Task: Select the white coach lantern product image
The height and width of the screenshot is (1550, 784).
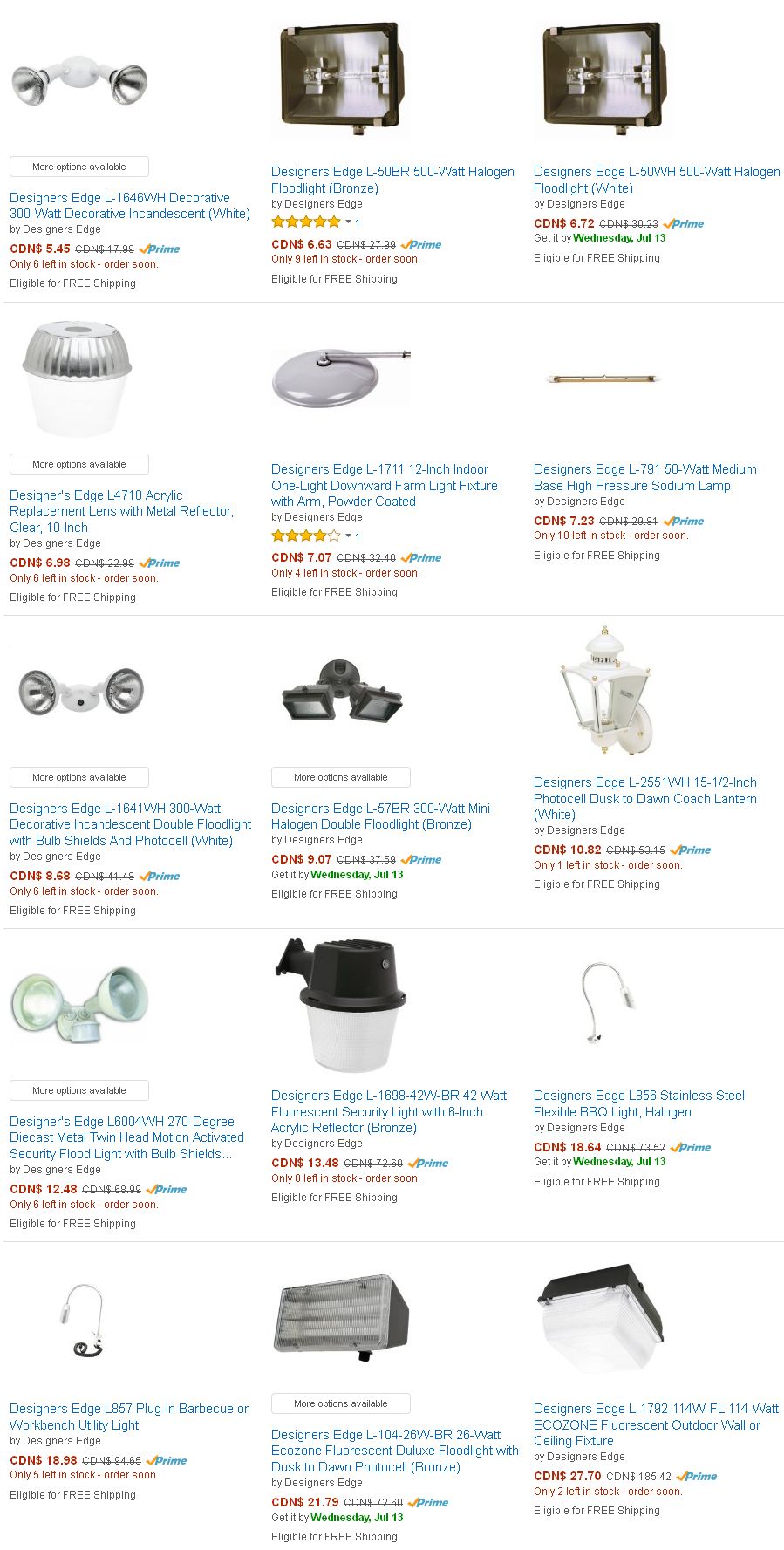Action: tap(603, 689)
